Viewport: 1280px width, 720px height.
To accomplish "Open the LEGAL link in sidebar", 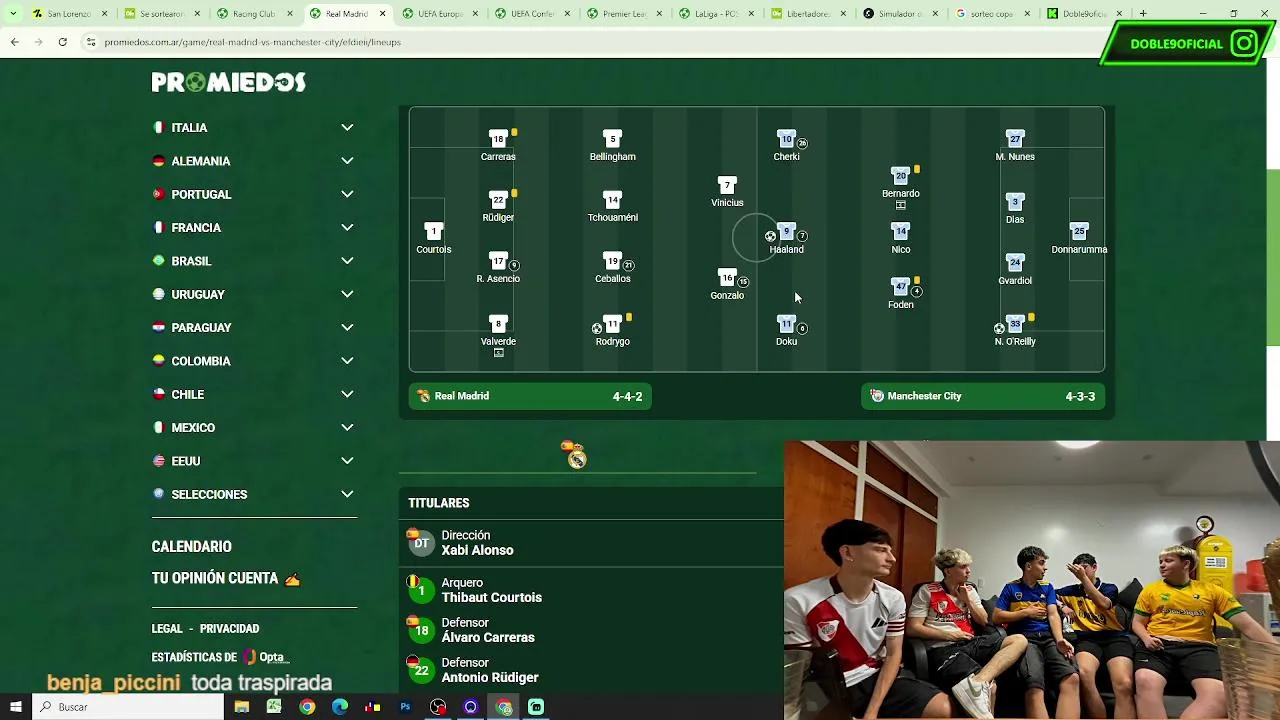I will (x=167, y=629).
